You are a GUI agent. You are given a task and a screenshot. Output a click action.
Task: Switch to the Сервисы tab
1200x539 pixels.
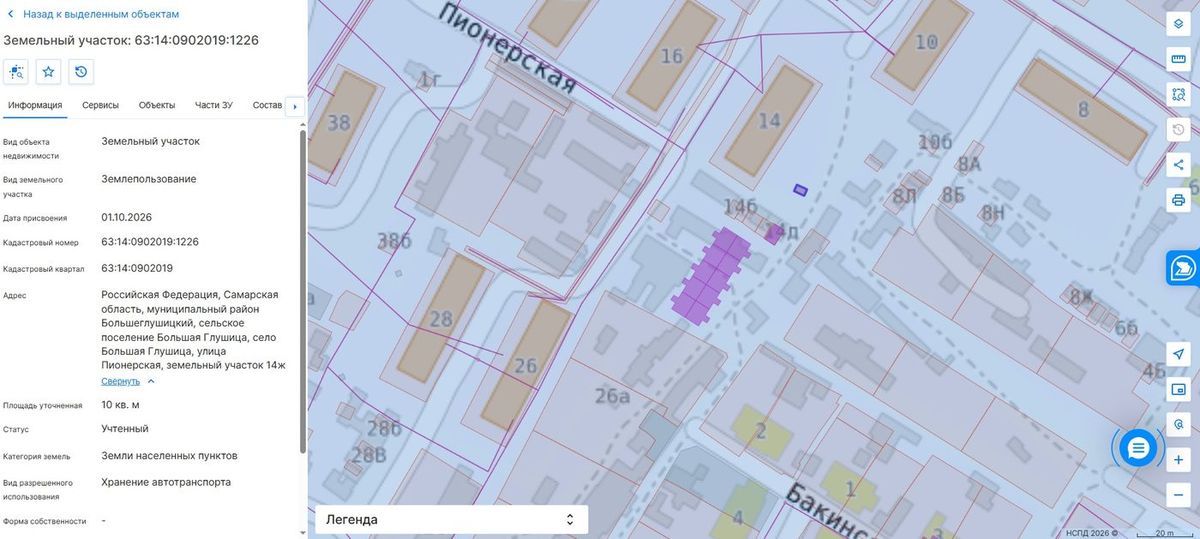point(100,105)
